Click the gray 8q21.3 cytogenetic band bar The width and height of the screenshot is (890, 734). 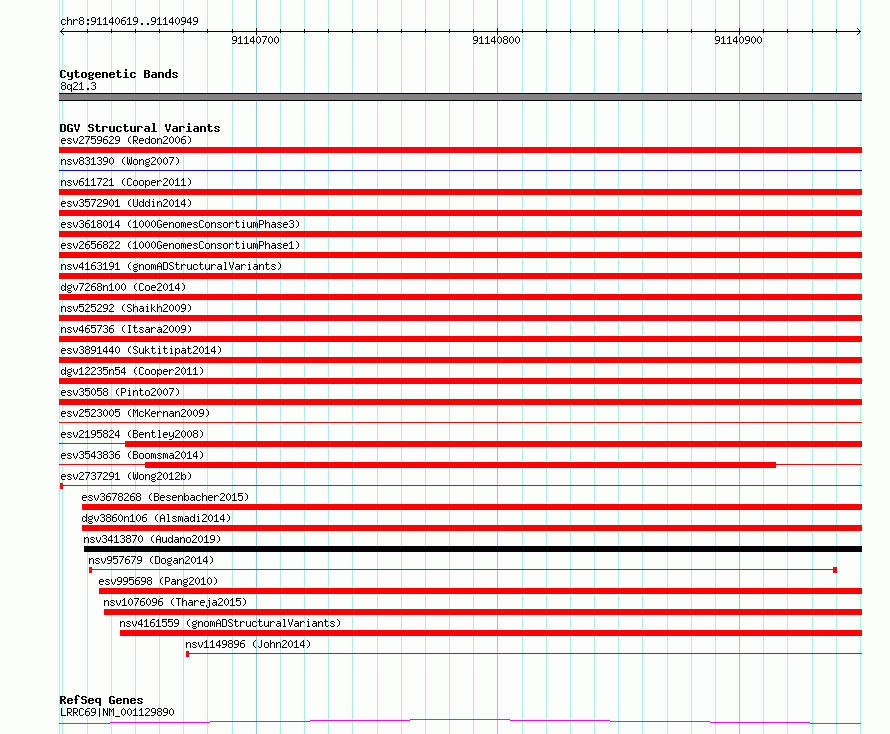[460, 97]
